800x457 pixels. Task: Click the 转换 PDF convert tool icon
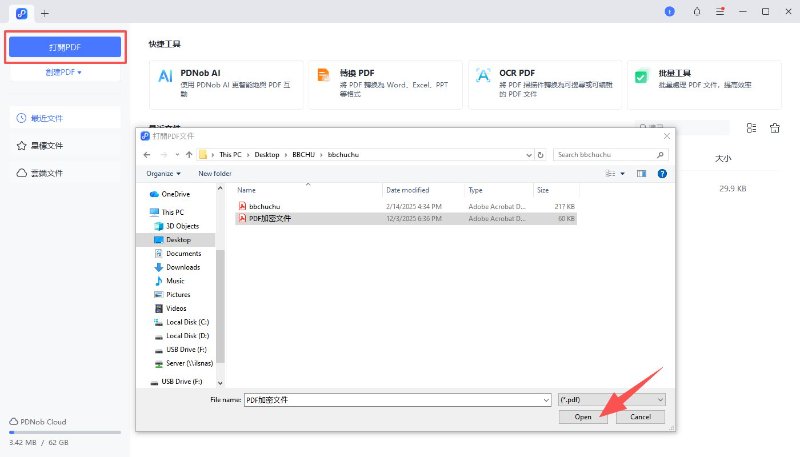click(x=323, y=76)
